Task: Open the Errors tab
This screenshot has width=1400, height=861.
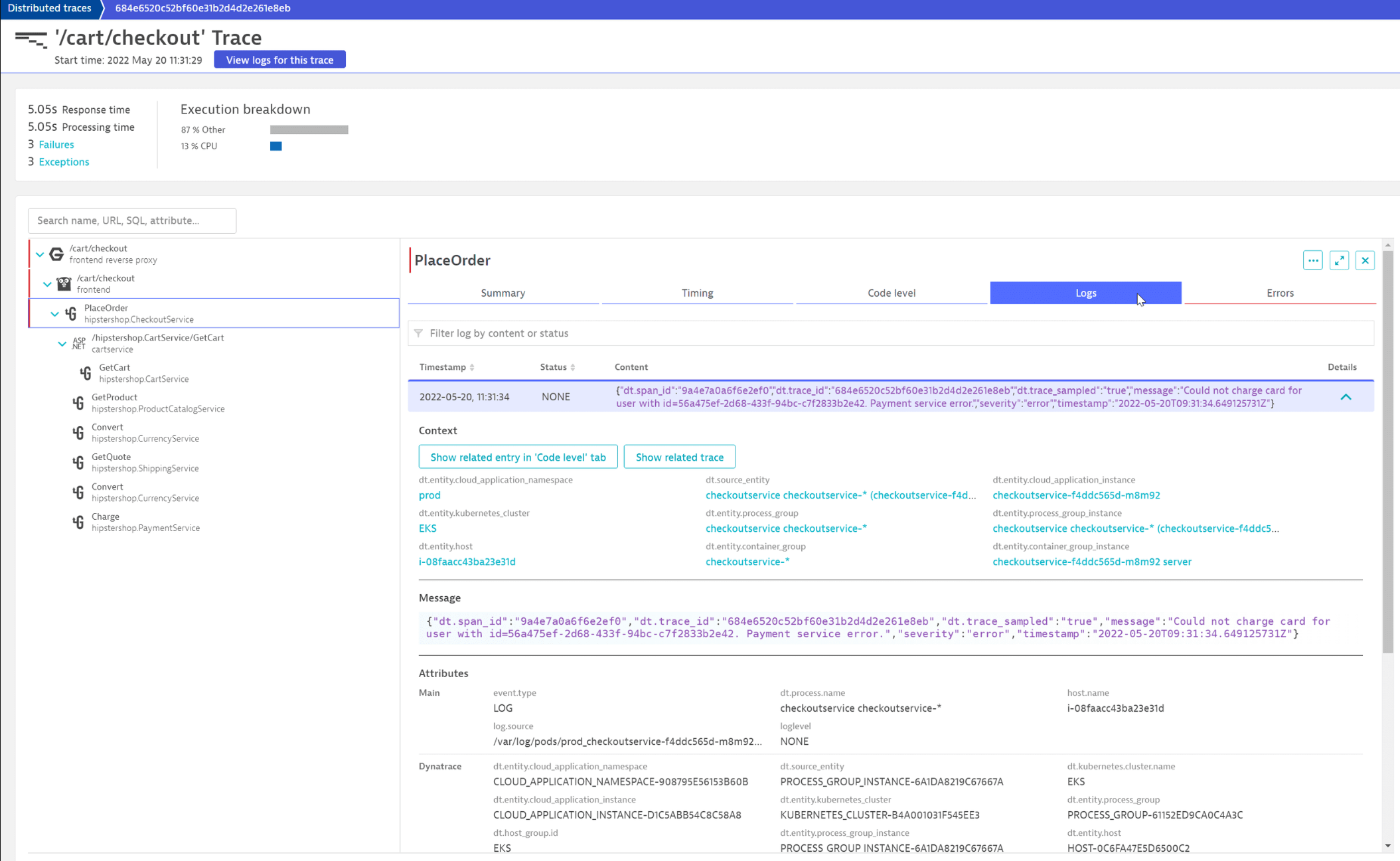Action: tap(1279, 293)
